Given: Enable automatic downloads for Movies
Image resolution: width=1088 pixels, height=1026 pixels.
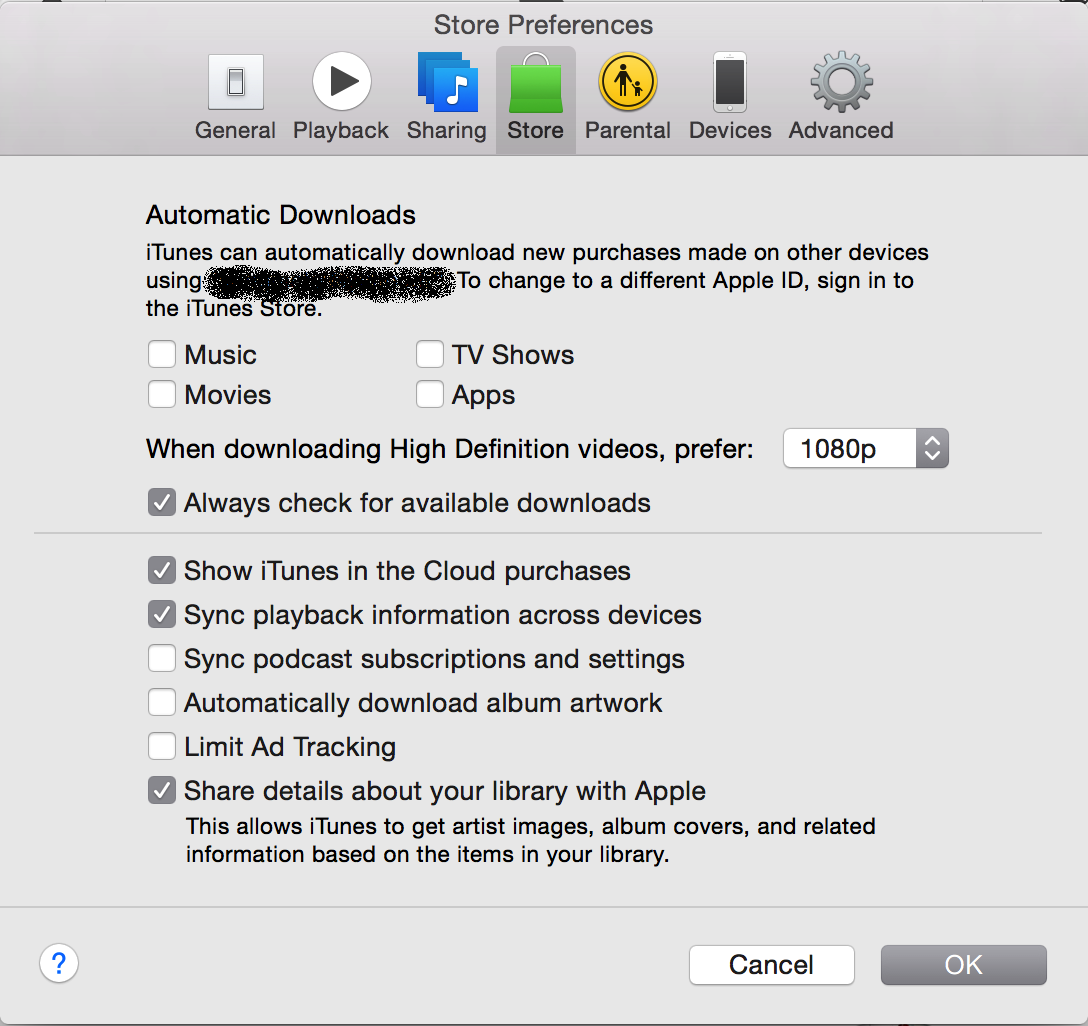Looking at the screenshot, I should 162,395.
